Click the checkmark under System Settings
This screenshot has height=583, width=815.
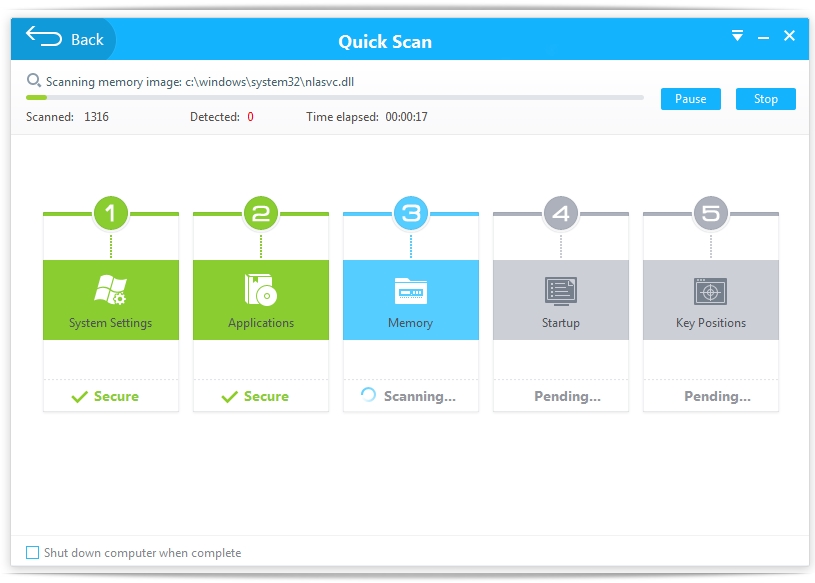[x=80, y=397]
